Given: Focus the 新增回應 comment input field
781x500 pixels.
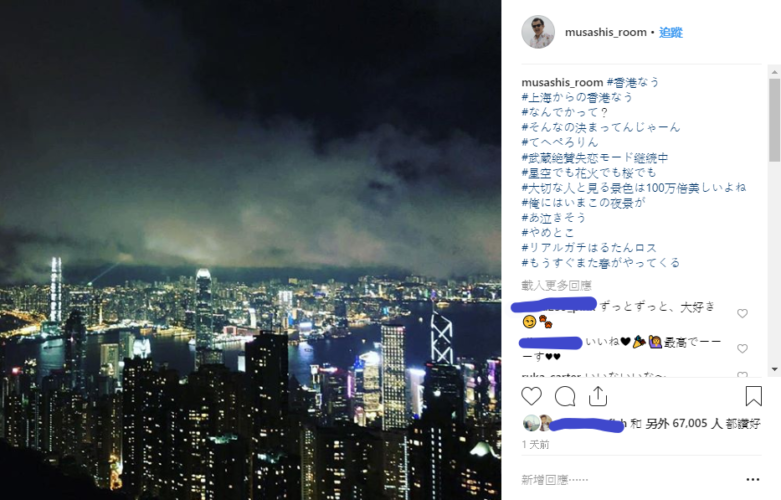Looking at the screenshot, I should 630,480.
